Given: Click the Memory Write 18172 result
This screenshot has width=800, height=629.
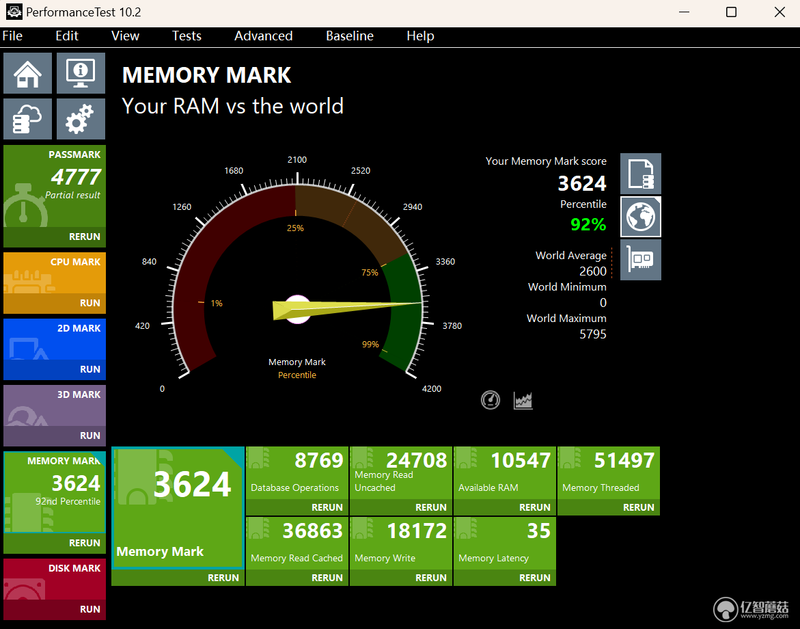Looking at the screenshot, I should (401, 544).
